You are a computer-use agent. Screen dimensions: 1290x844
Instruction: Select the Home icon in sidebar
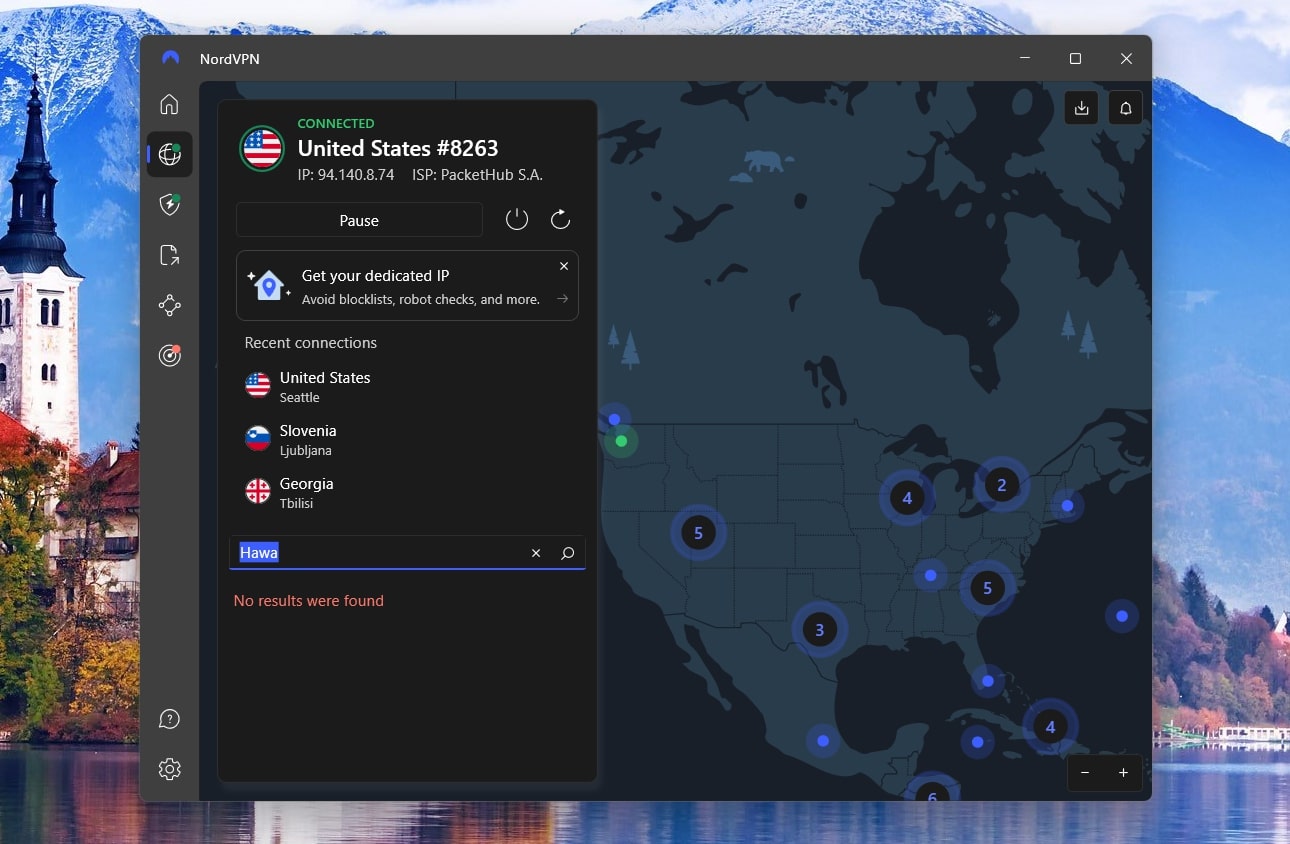tap(169, 104)
